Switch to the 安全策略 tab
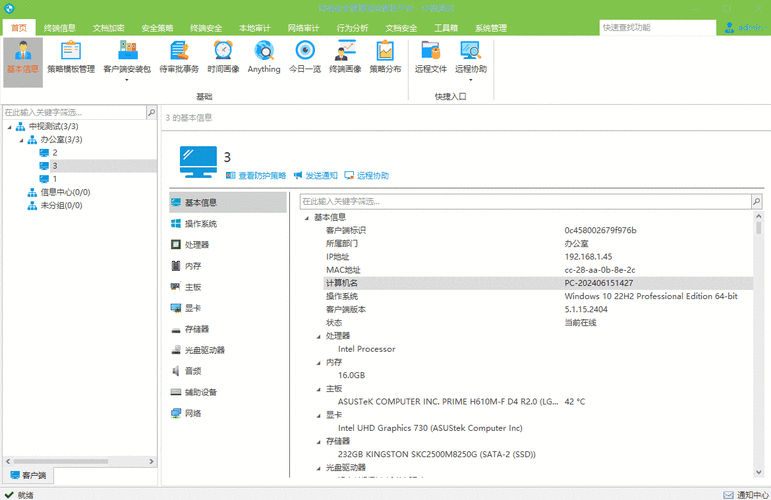This screenshot has width=771, height=500. tap(157, 28)
